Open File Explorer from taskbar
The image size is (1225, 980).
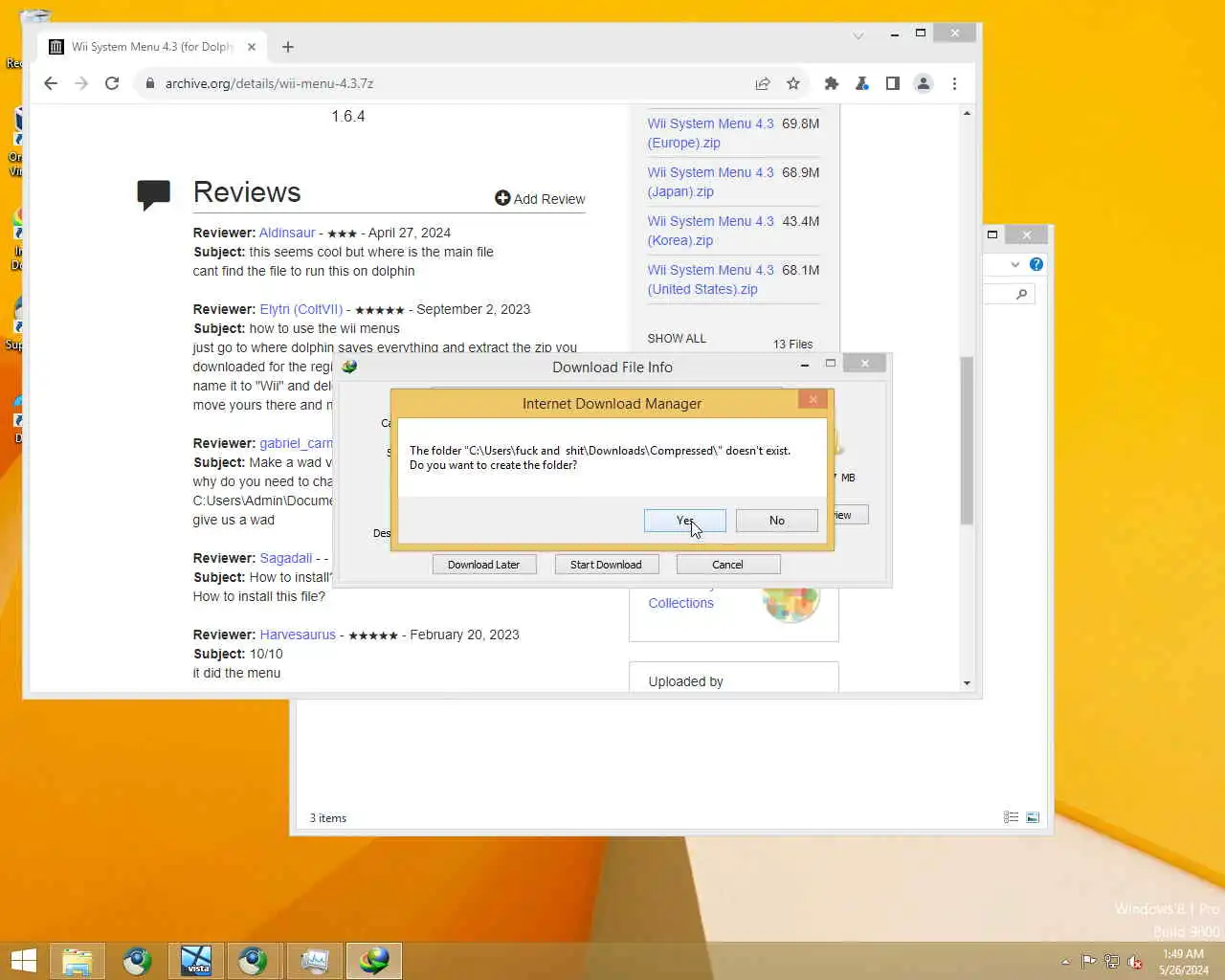pyautogui.click(x=78, y=961)
